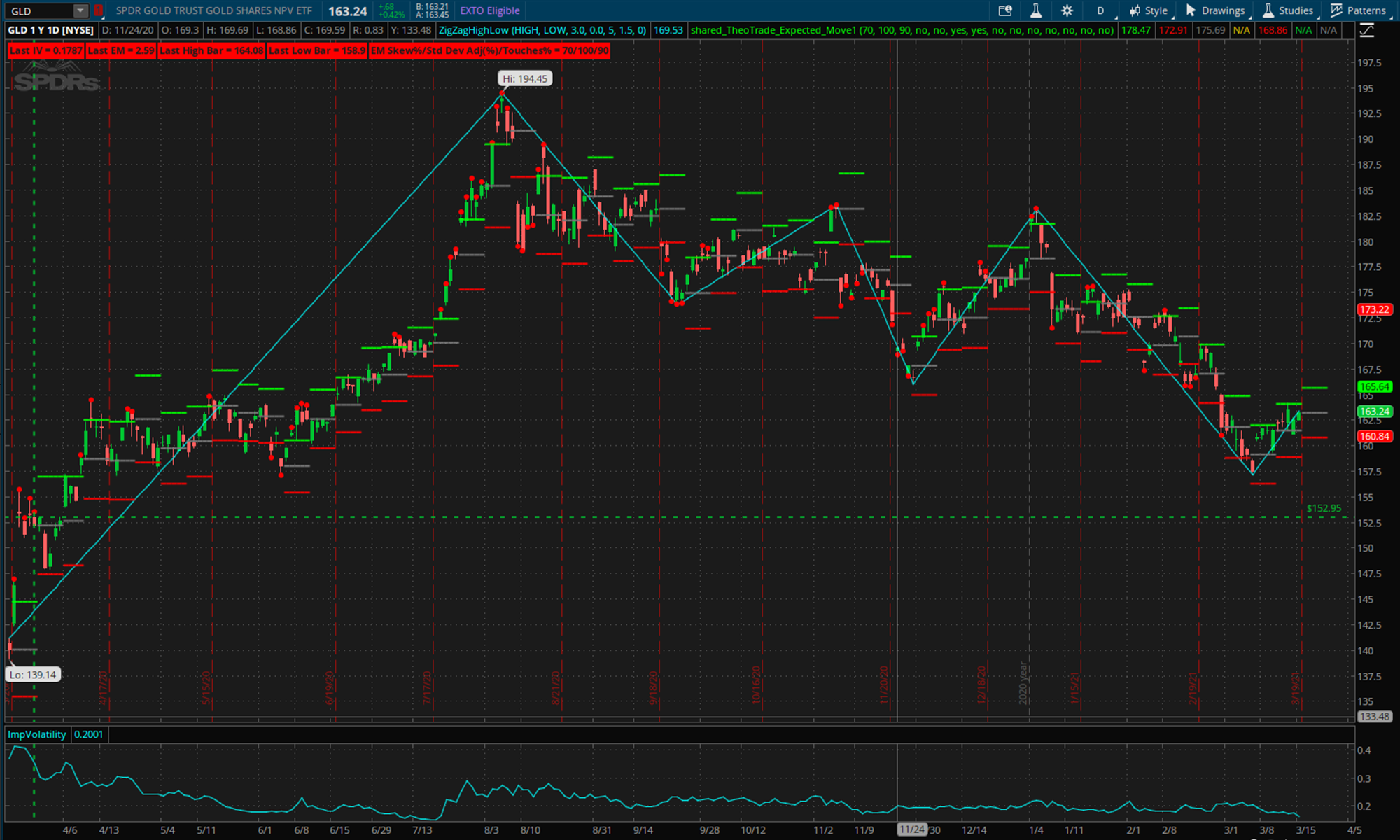Image resolution: width=1400 pixels, height=840 pixels.
Task: Click the 3/15 date on time axis
Action: [1305, 830]
